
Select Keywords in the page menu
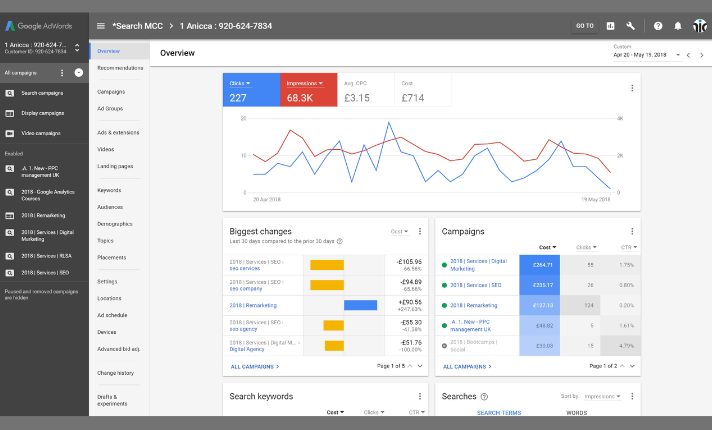click(109, 190)
